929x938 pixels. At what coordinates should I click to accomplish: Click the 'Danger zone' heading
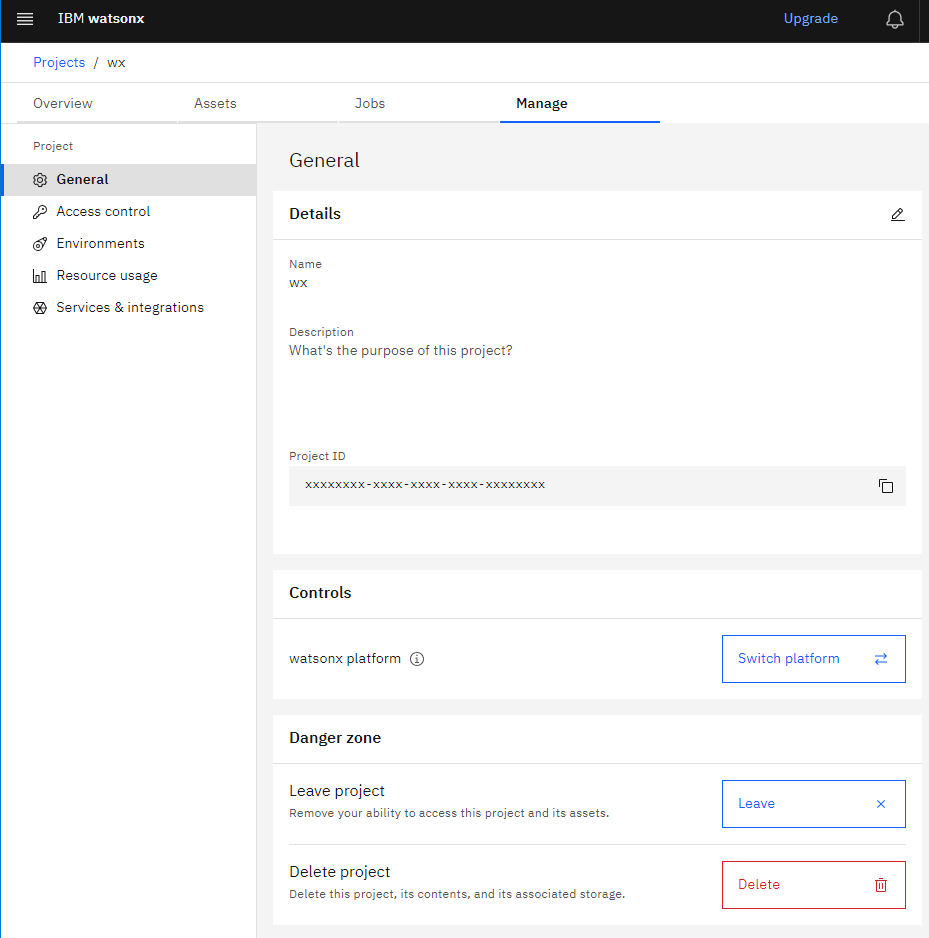click(335, 738)
